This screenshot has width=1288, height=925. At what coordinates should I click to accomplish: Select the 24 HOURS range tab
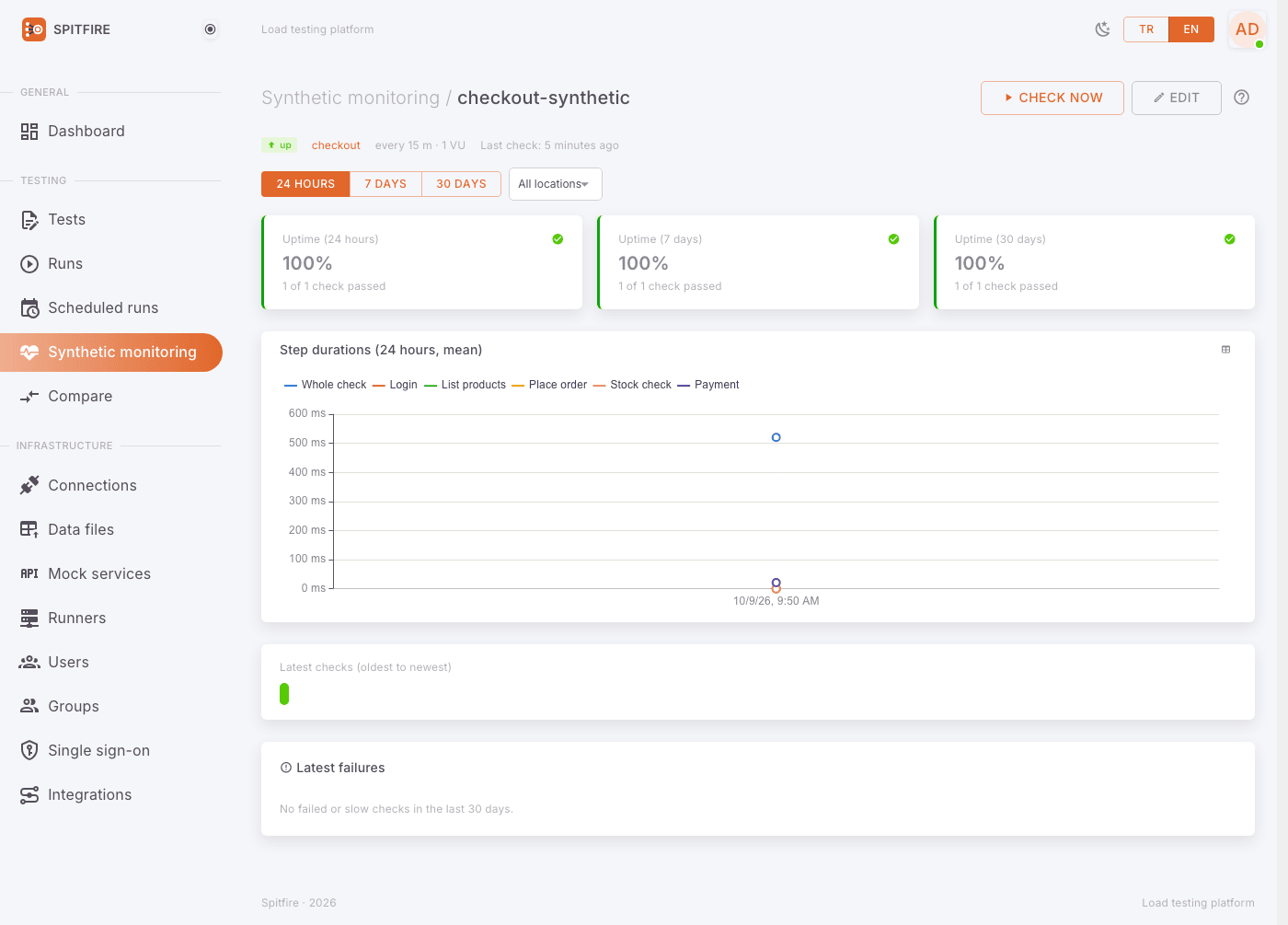click(305, 184)
